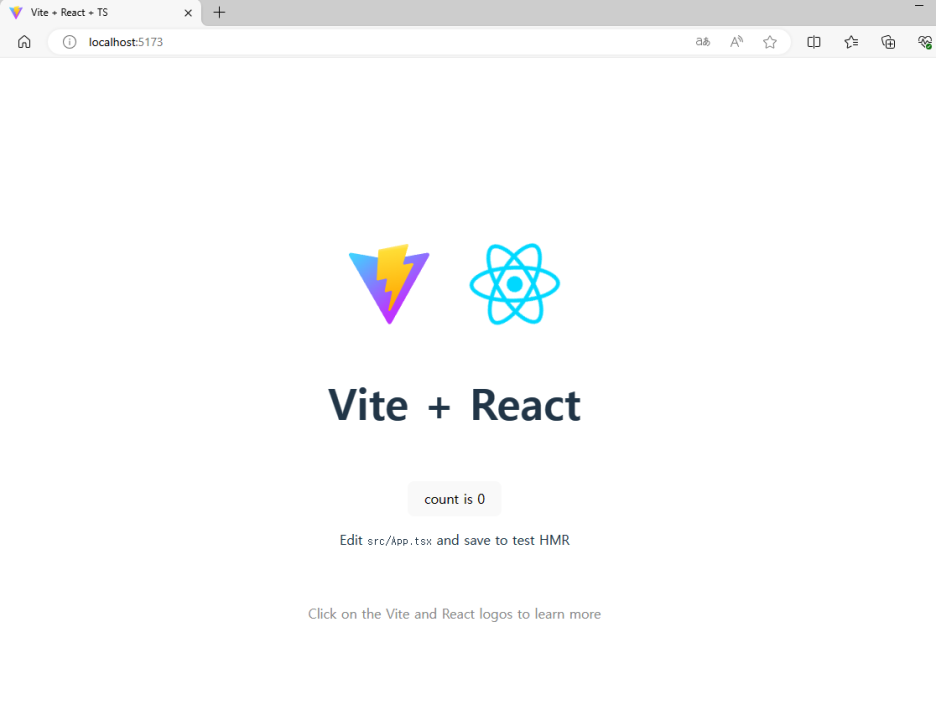View site information icon in address bar

pos(70,42)
